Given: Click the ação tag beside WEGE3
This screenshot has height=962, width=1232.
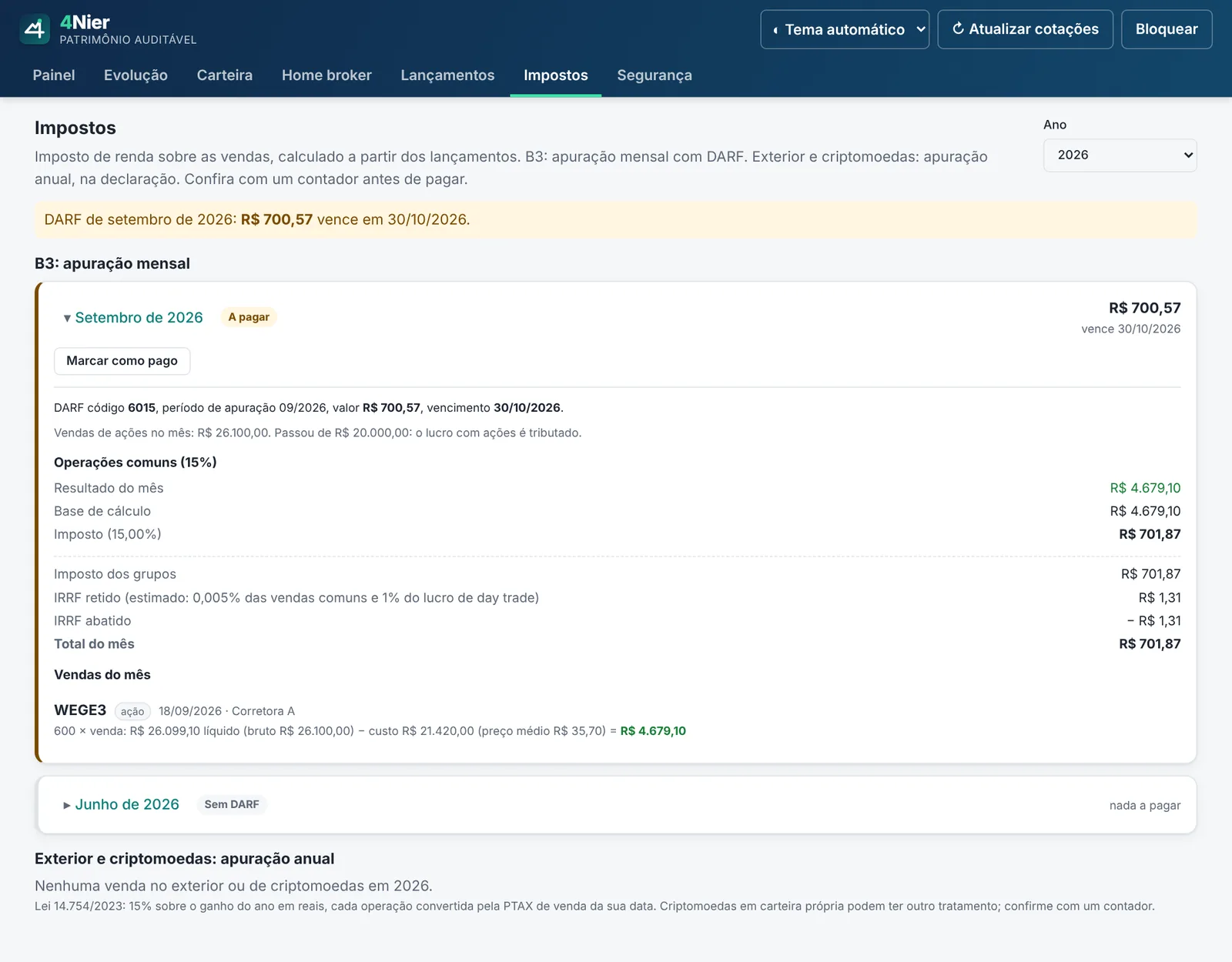Looking at the screenshot, I should click(132, 712).
